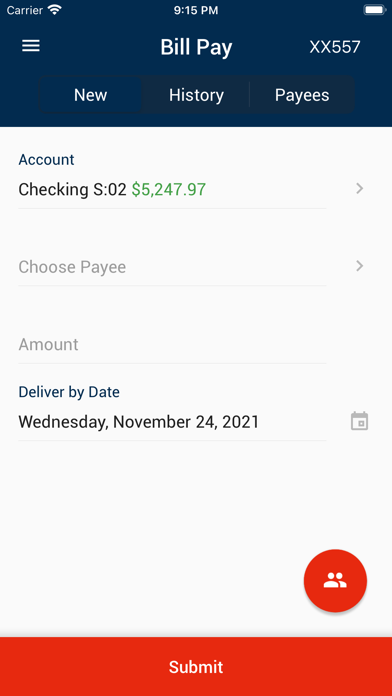Tap the battery indicator icon
The image size is (392, 696).
(x=374, y=10)
